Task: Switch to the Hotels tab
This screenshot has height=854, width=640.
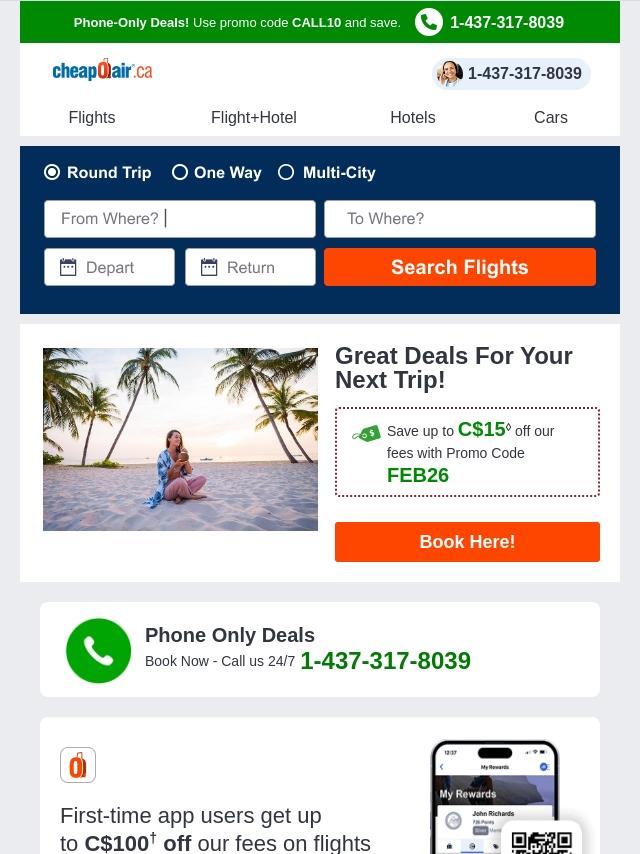Action: 413,117
